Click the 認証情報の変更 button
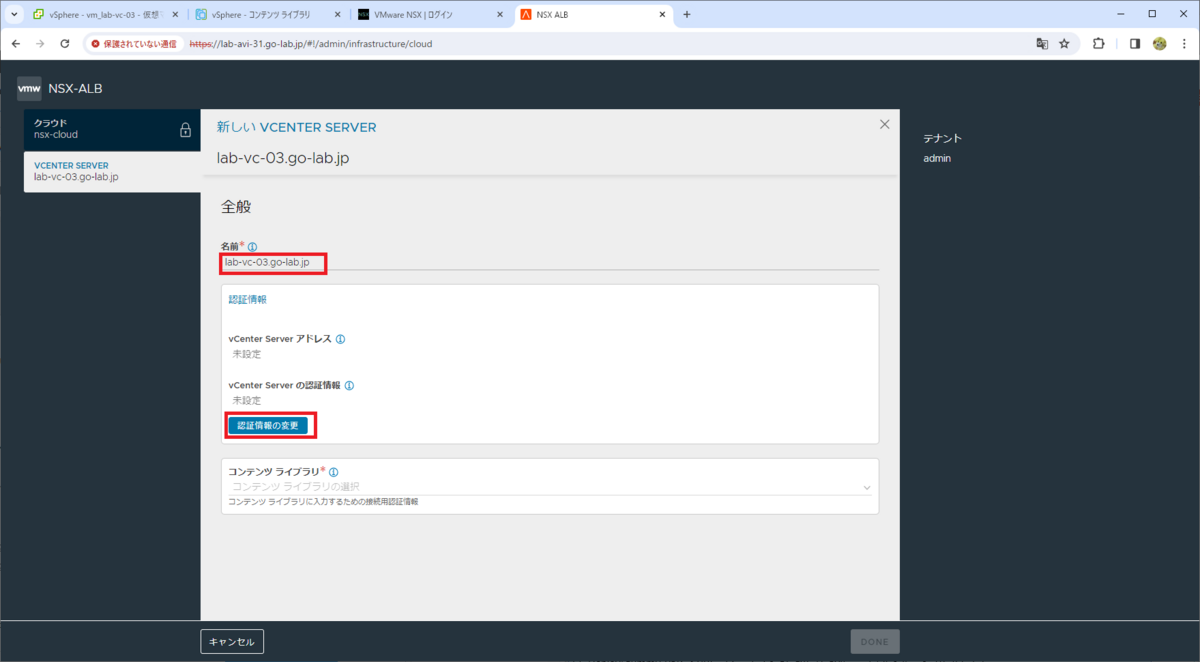This screenshot has width=1200, height=662. tap(268, 425)
